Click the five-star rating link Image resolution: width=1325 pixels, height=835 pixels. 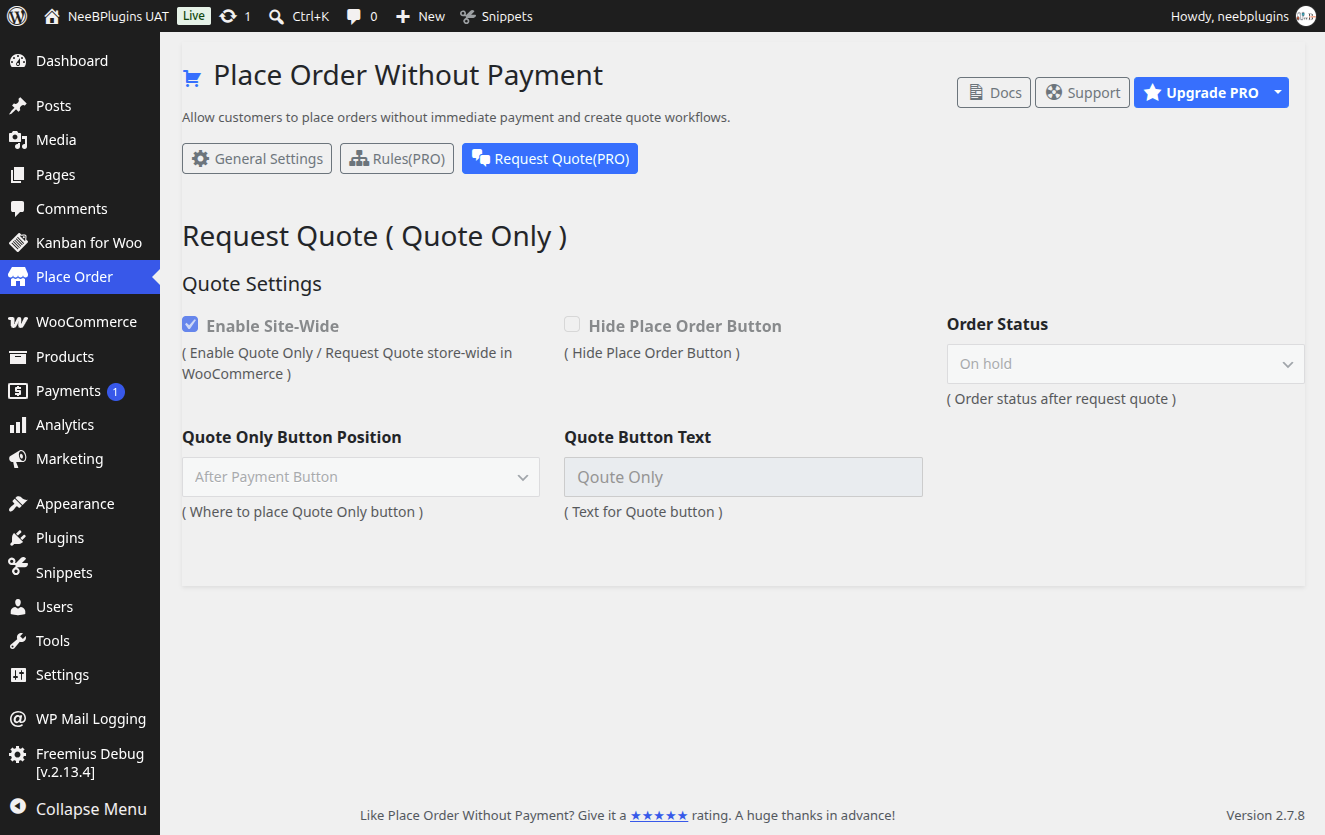(659, 815)
